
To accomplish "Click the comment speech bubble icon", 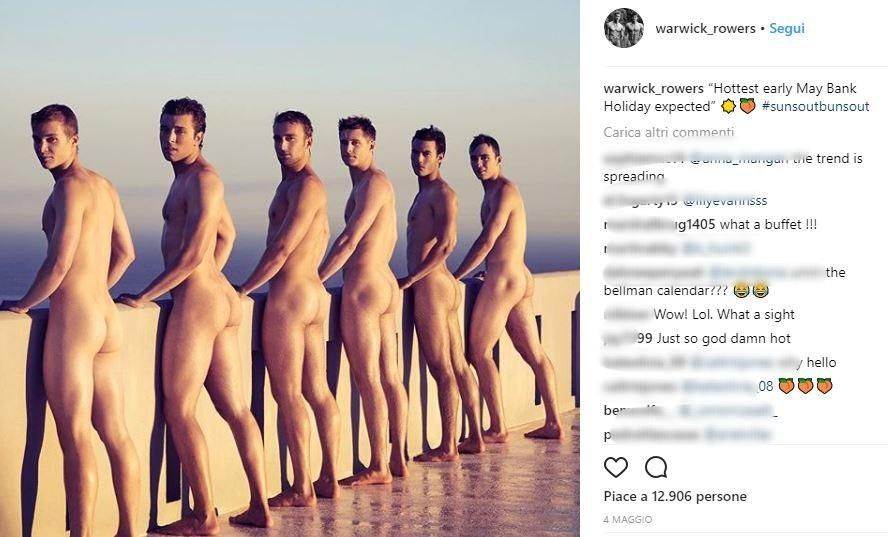I will coord(656,468).
